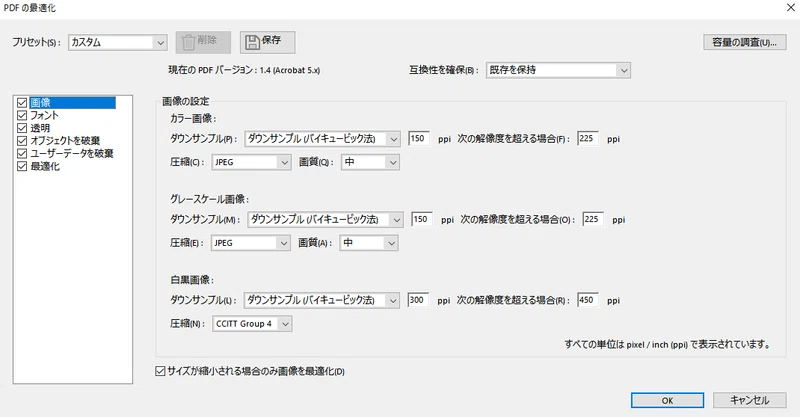
Task: Toggle サイズが縮小される場合のみ画像を最適化 checkbox
Action: [x=160, y=371]
